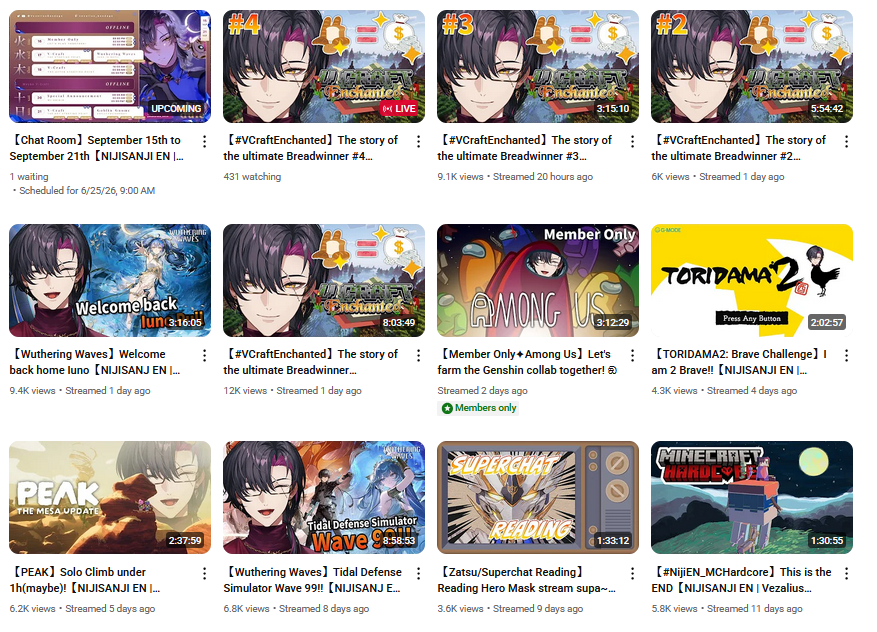Open the yellow TORIDAMA 2 thumbnail
Screen dimensions: 877x632
[752, 280]
